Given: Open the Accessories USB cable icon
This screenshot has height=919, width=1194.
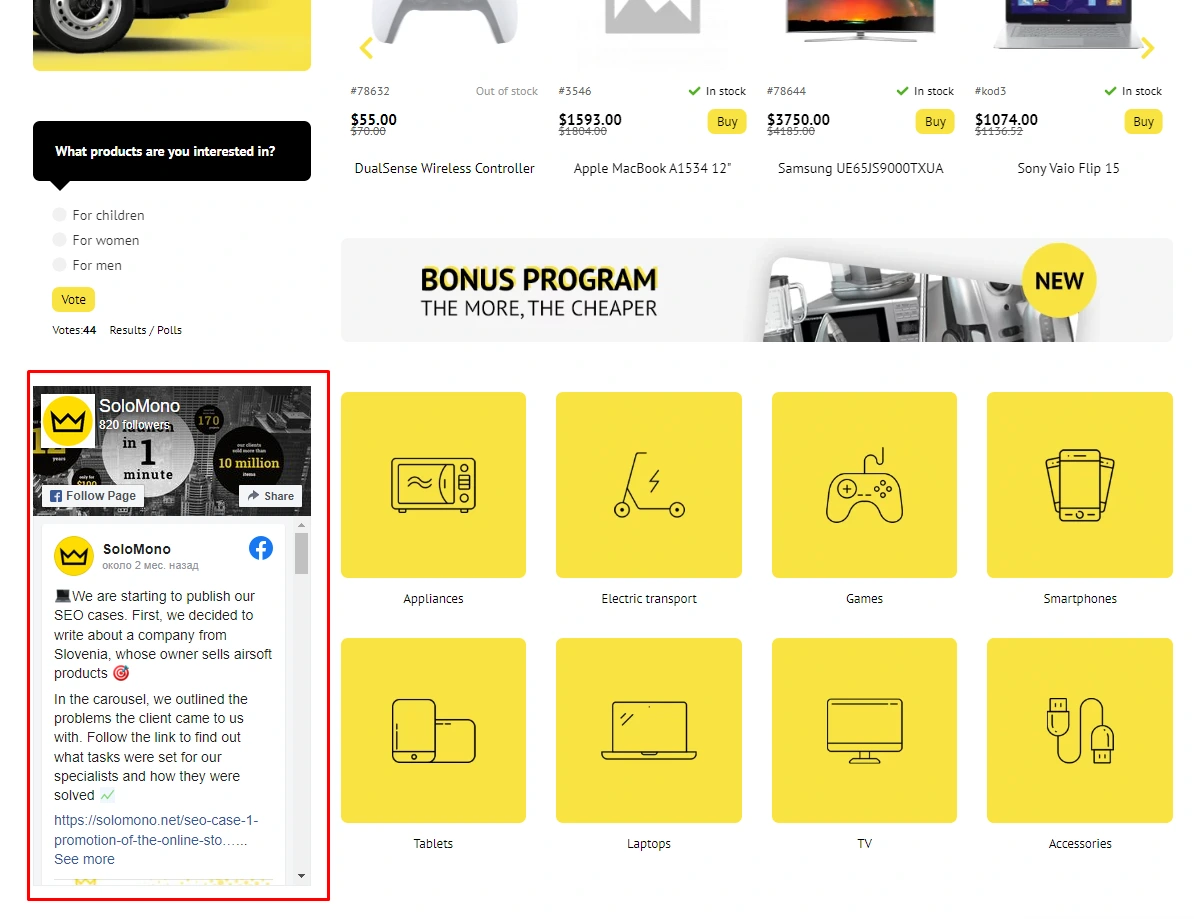Looking at the screenshot, I should (1079, 730).
